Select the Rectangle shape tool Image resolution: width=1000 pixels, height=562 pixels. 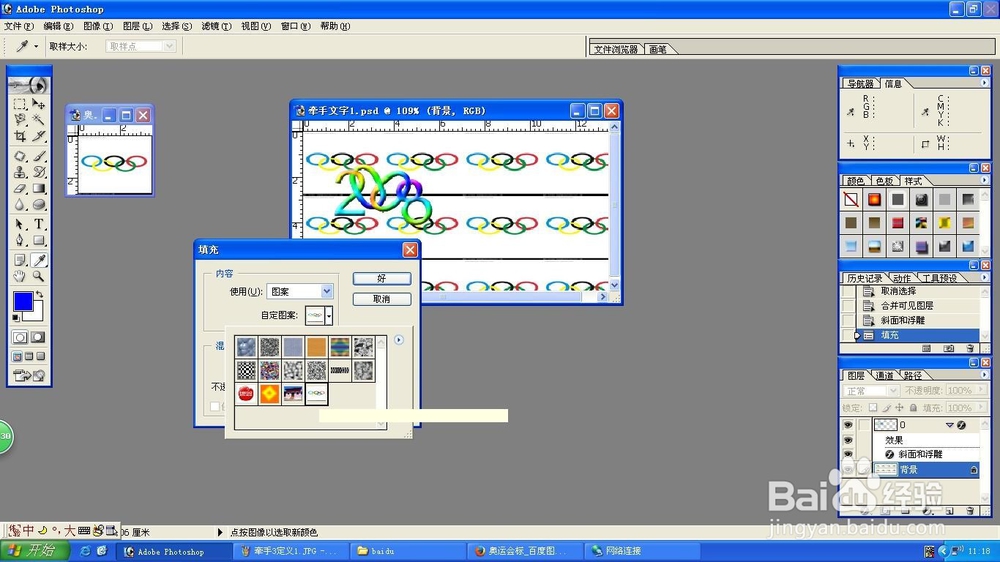coord(39,240)
